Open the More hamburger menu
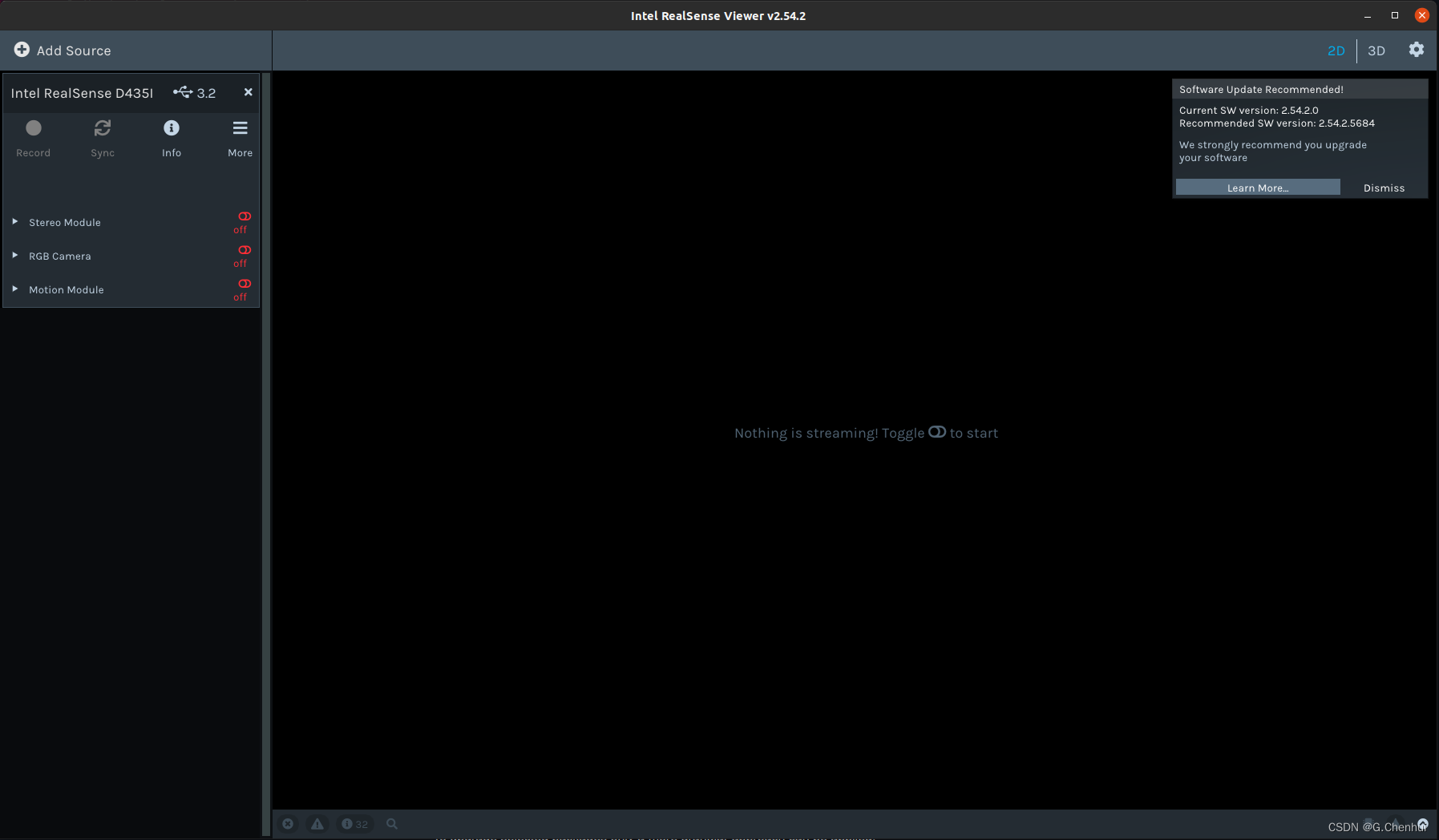1439x840 pixels. [240, 128]
